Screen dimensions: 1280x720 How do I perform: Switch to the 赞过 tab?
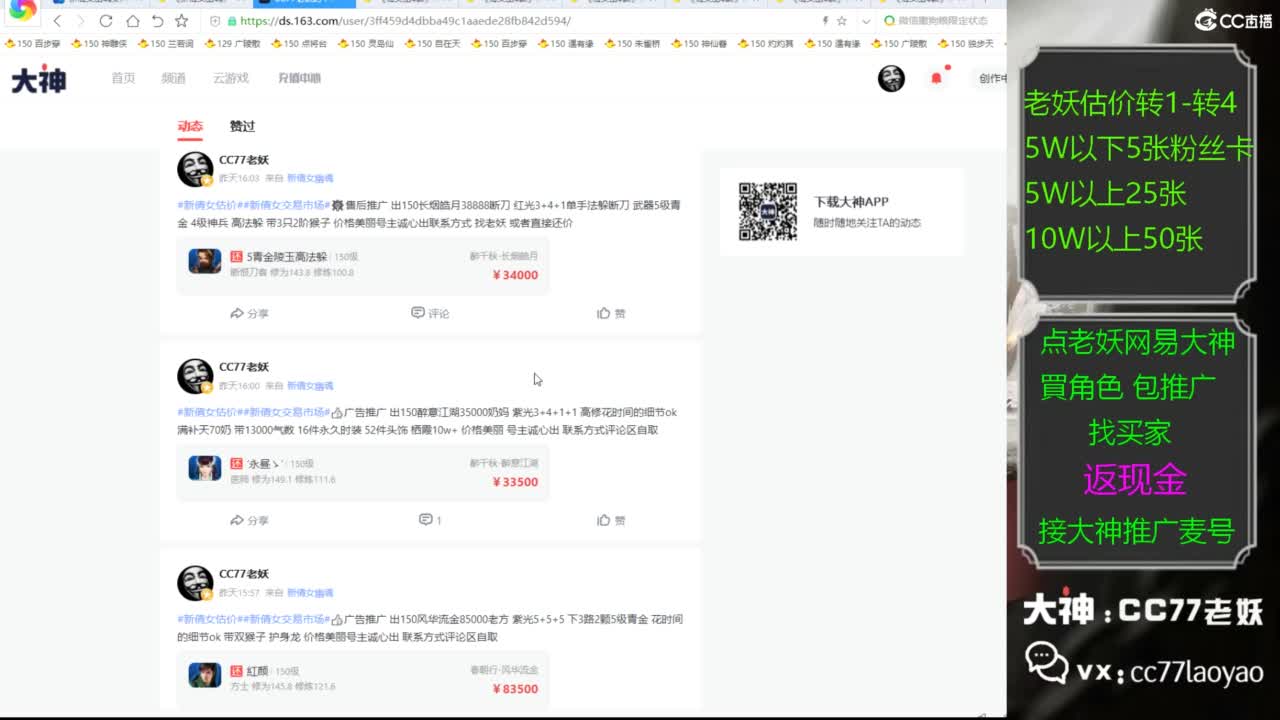pyautogui.click(x=241, y=127)
